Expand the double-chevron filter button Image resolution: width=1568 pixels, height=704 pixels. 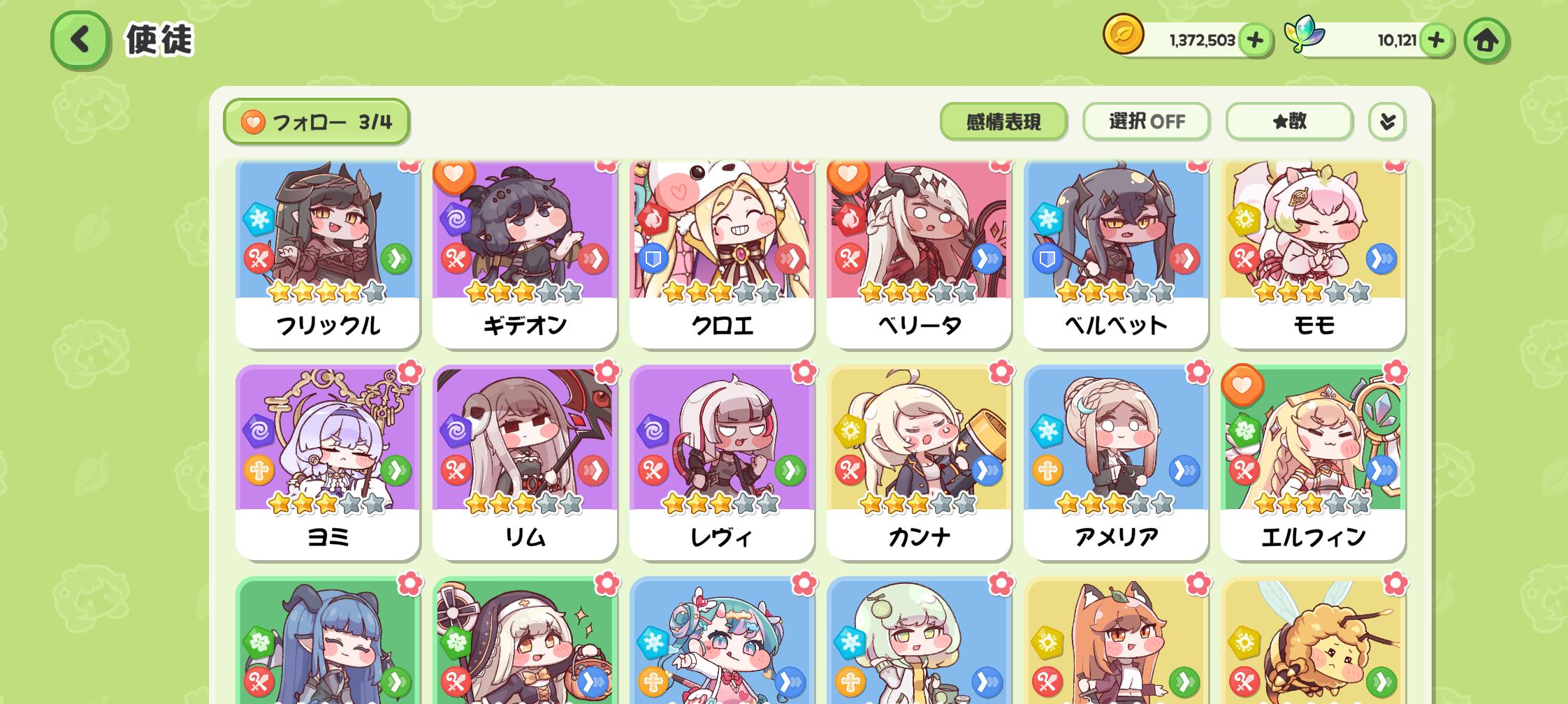point(1387,122)
